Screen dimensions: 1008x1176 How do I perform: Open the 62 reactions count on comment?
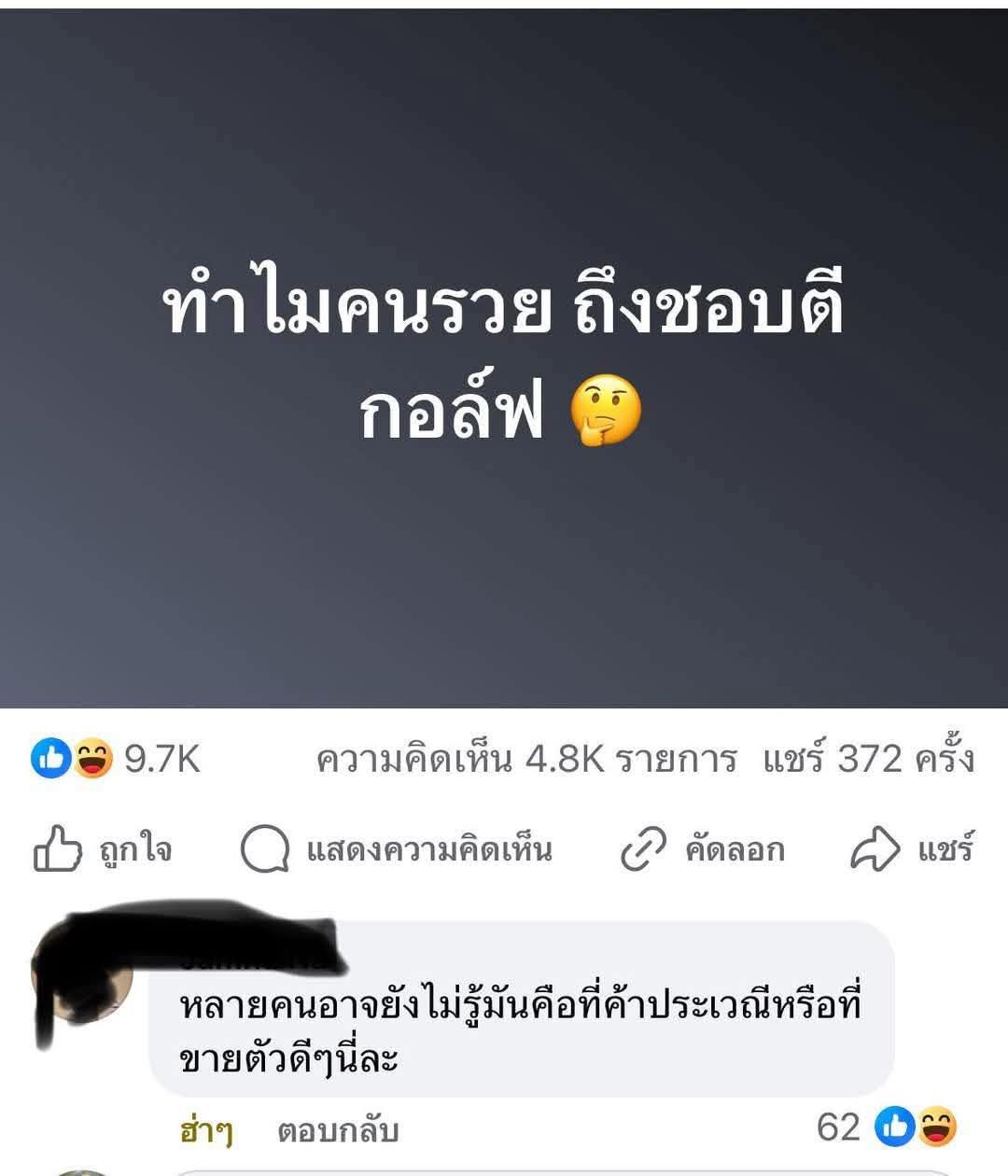pos(838,1127)
